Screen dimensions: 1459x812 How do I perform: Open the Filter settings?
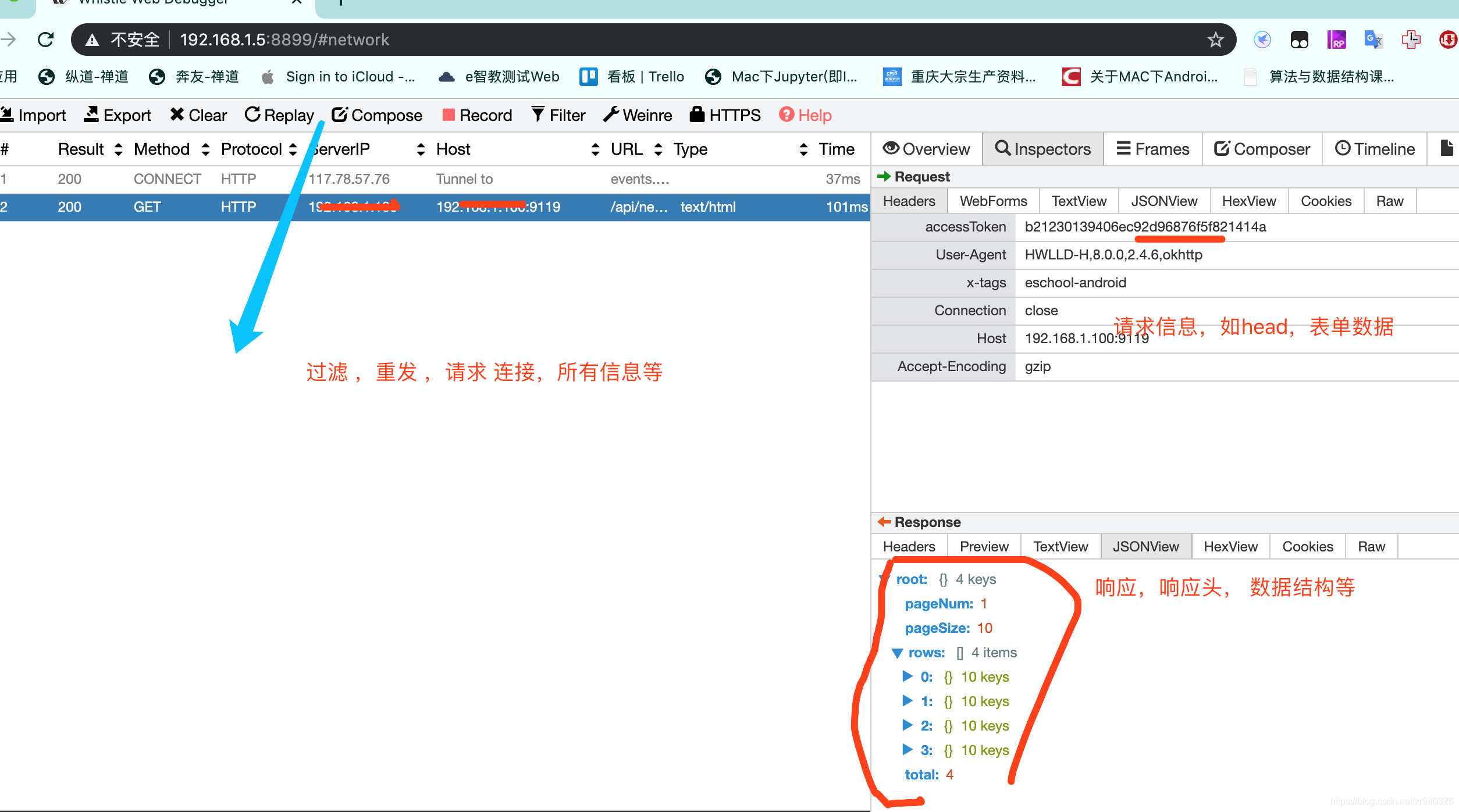558,115
